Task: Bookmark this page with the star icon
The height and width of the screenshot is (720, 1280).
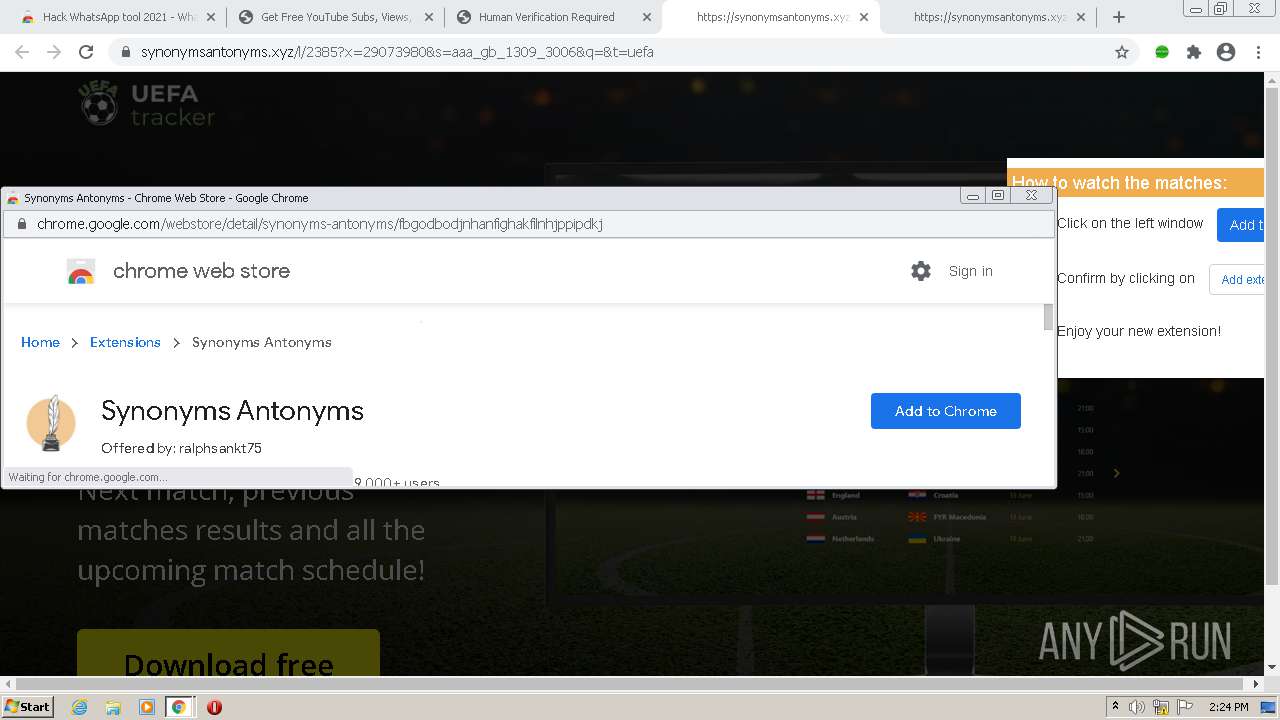Action: 1122,52
